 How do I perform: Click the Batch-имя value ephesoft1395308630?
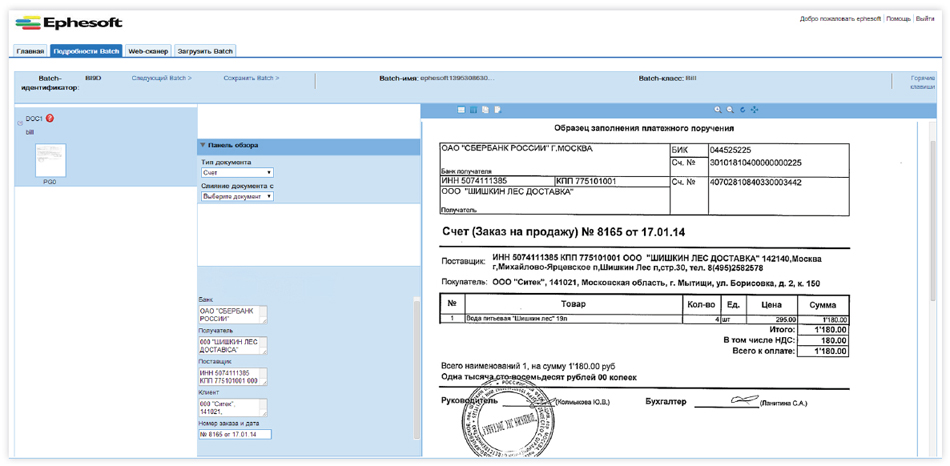click(x=457, y=78)
